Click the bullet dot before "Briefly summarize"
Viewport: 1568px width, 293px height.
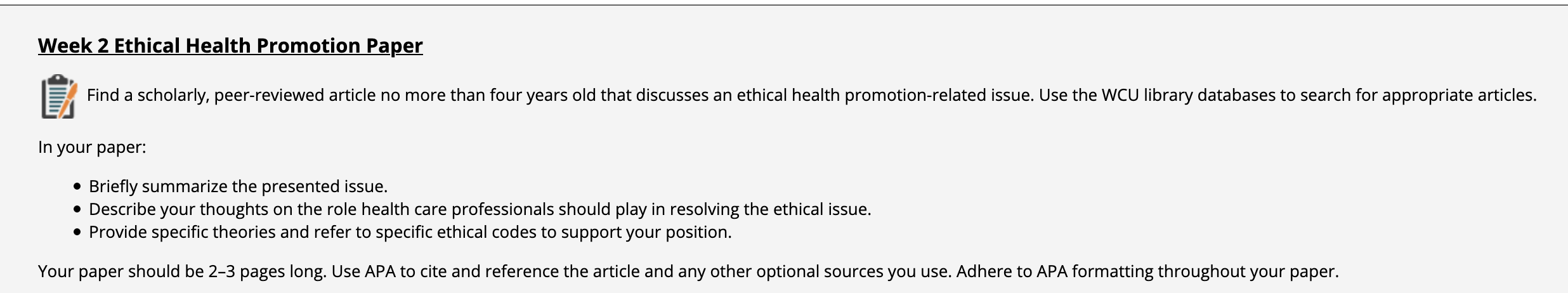77,186
